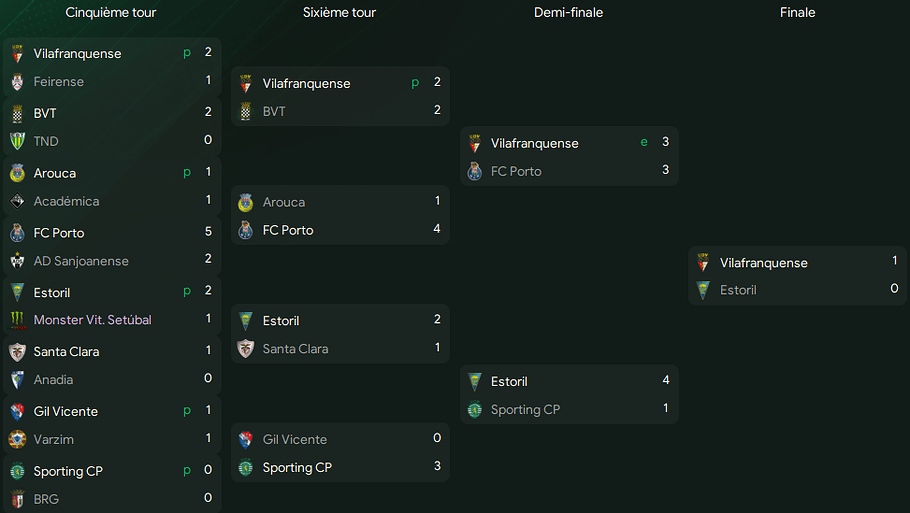910x513 pixels.
Task: Click the BRG club crest
Action: pos(17,499)
